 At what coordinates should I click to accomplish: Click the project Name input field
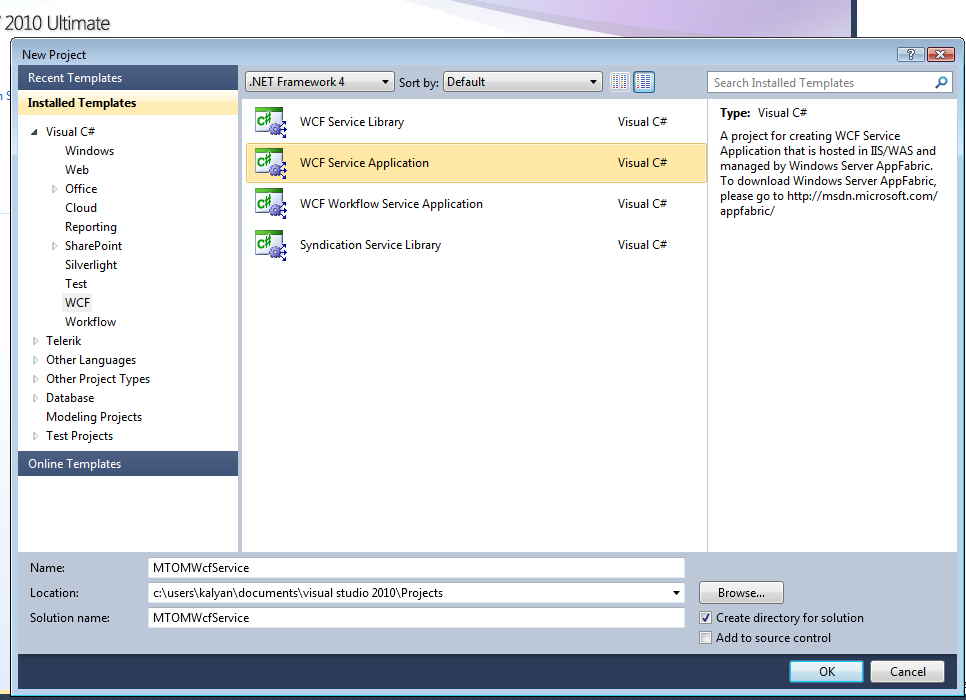416,568
